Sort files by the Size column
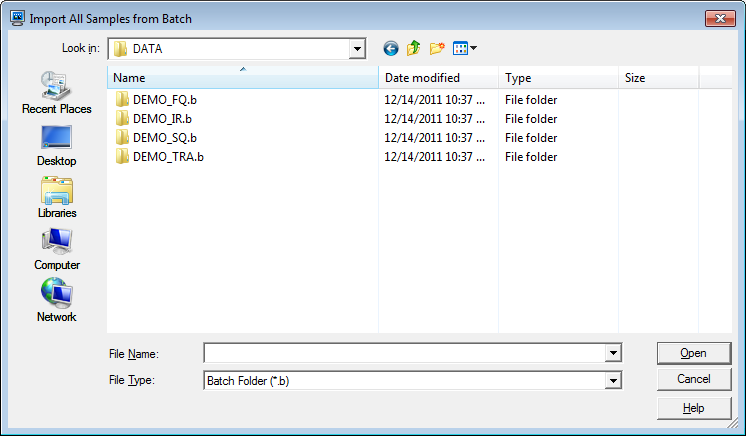 point(658,78)
